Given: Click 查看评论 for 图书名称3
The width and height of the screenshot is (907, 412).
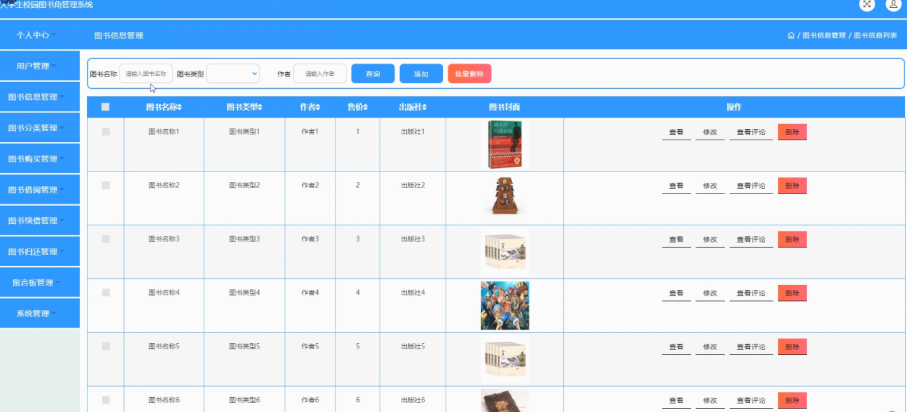Looking at the screenshot, I should click(x=751, y=240).
